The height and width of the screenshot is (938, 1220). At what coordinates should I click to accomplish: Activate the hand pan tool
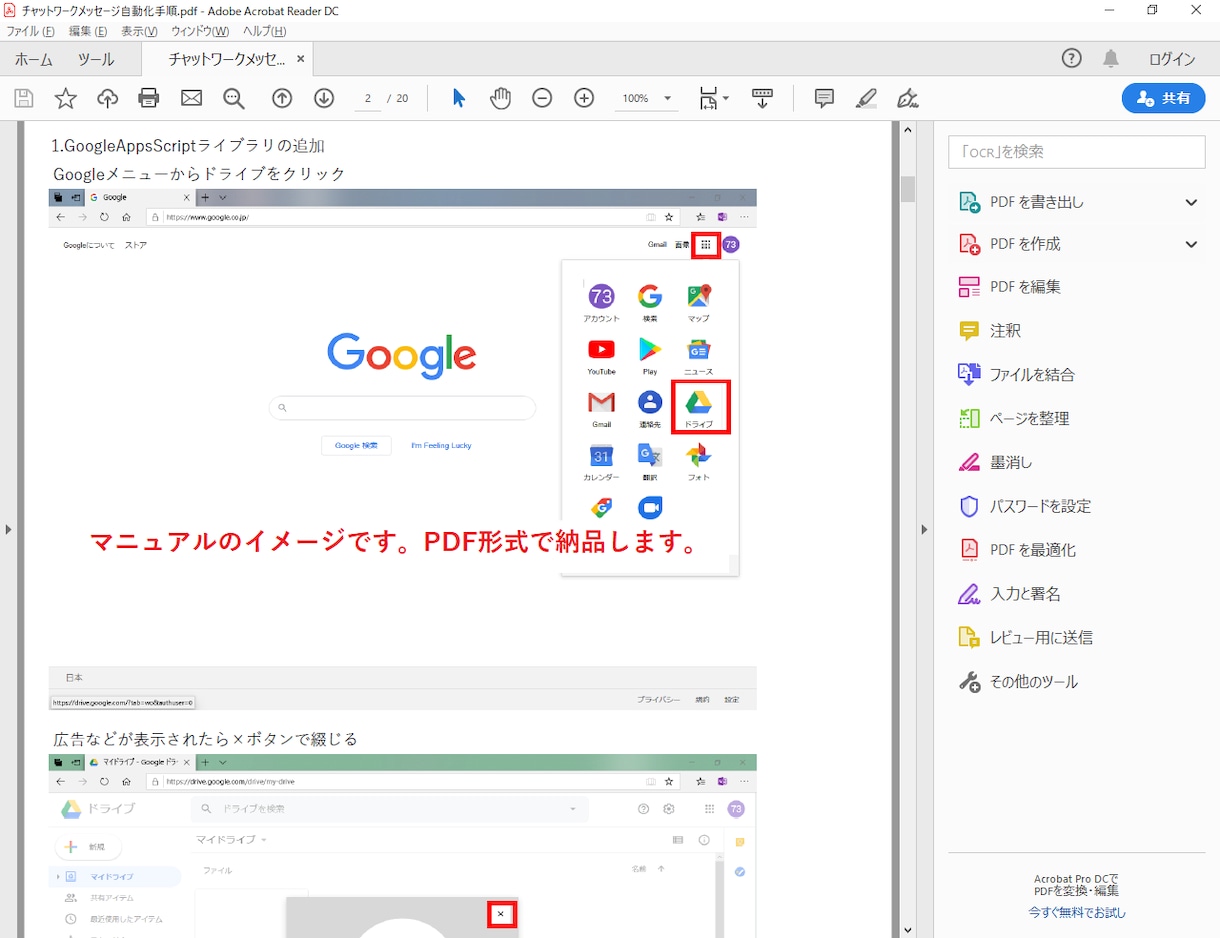[x=501, y=98]
